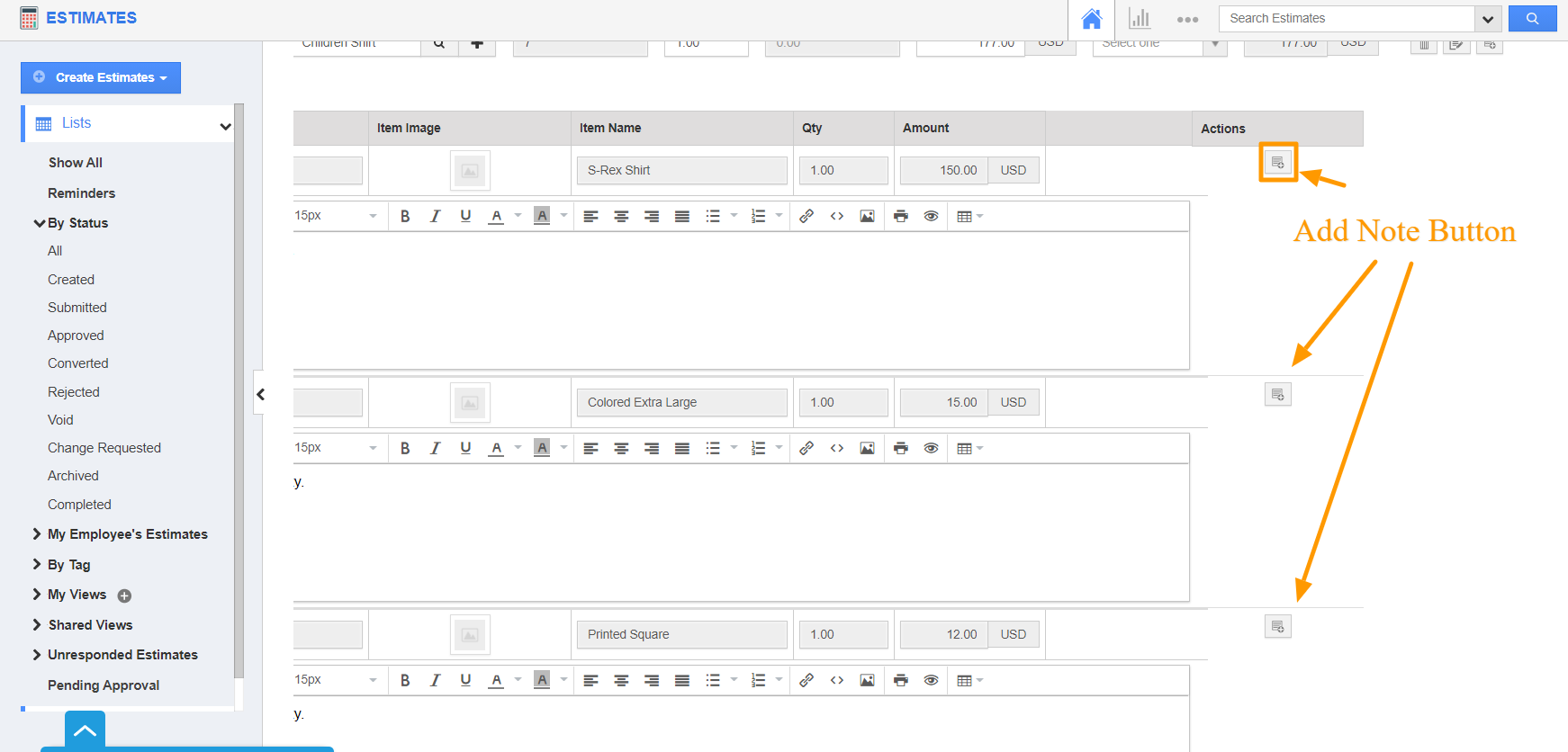This screenshot has width=1568, height=752.
Task: Click print icon in Printed Square note editor
Action: tap(901, 680)
